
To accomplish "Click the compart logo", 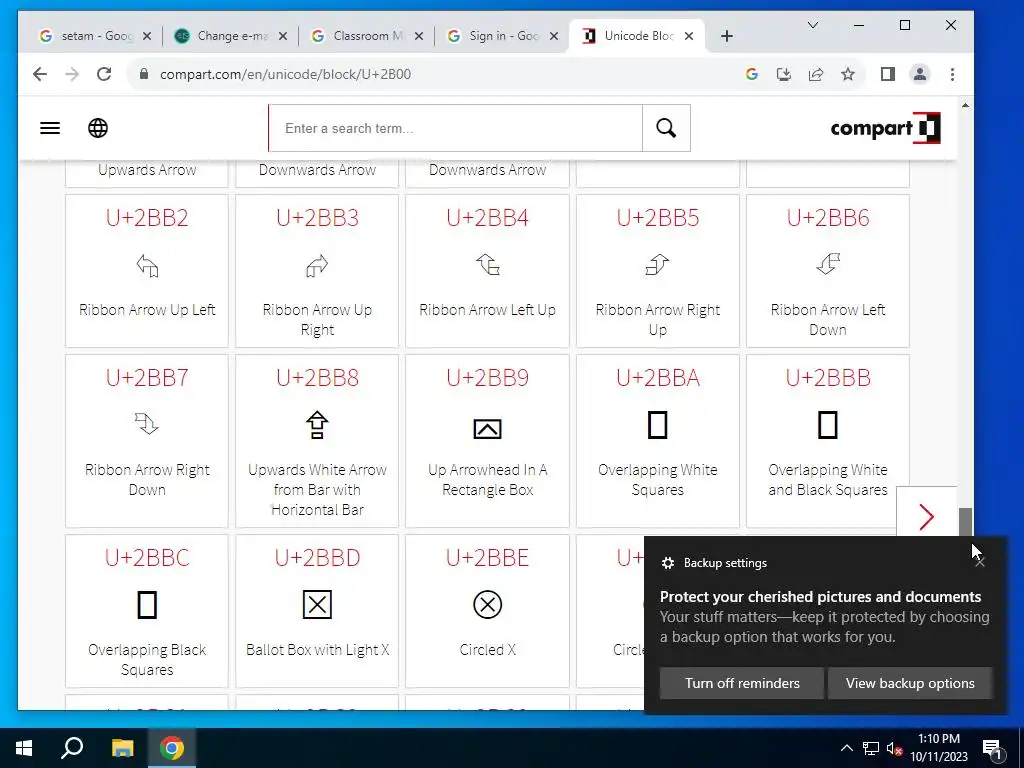I will 885,128.
